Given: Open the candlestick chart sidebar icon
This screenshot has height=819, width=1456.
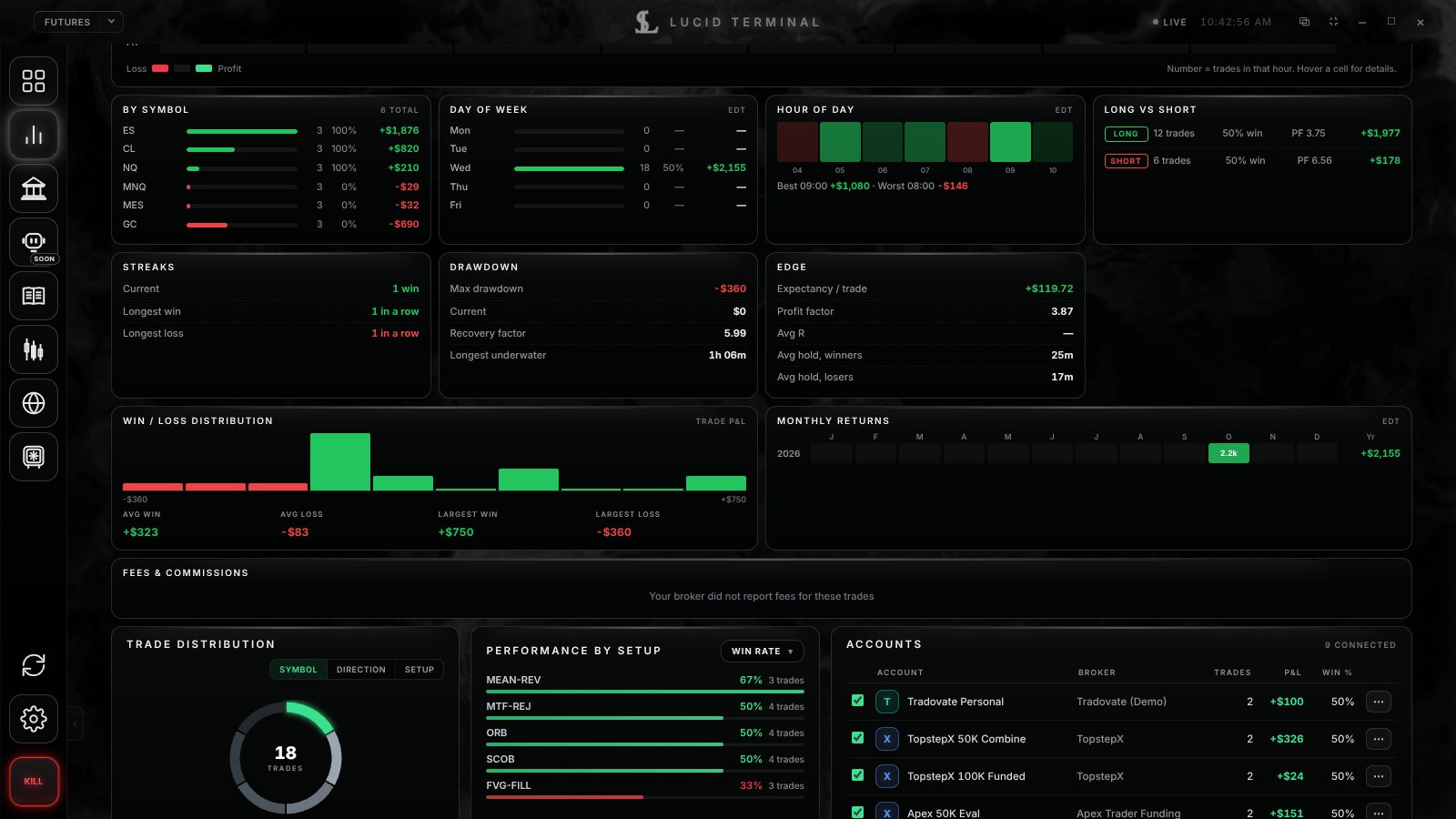Looking at the screenshot, I should (x=34, y=349).
